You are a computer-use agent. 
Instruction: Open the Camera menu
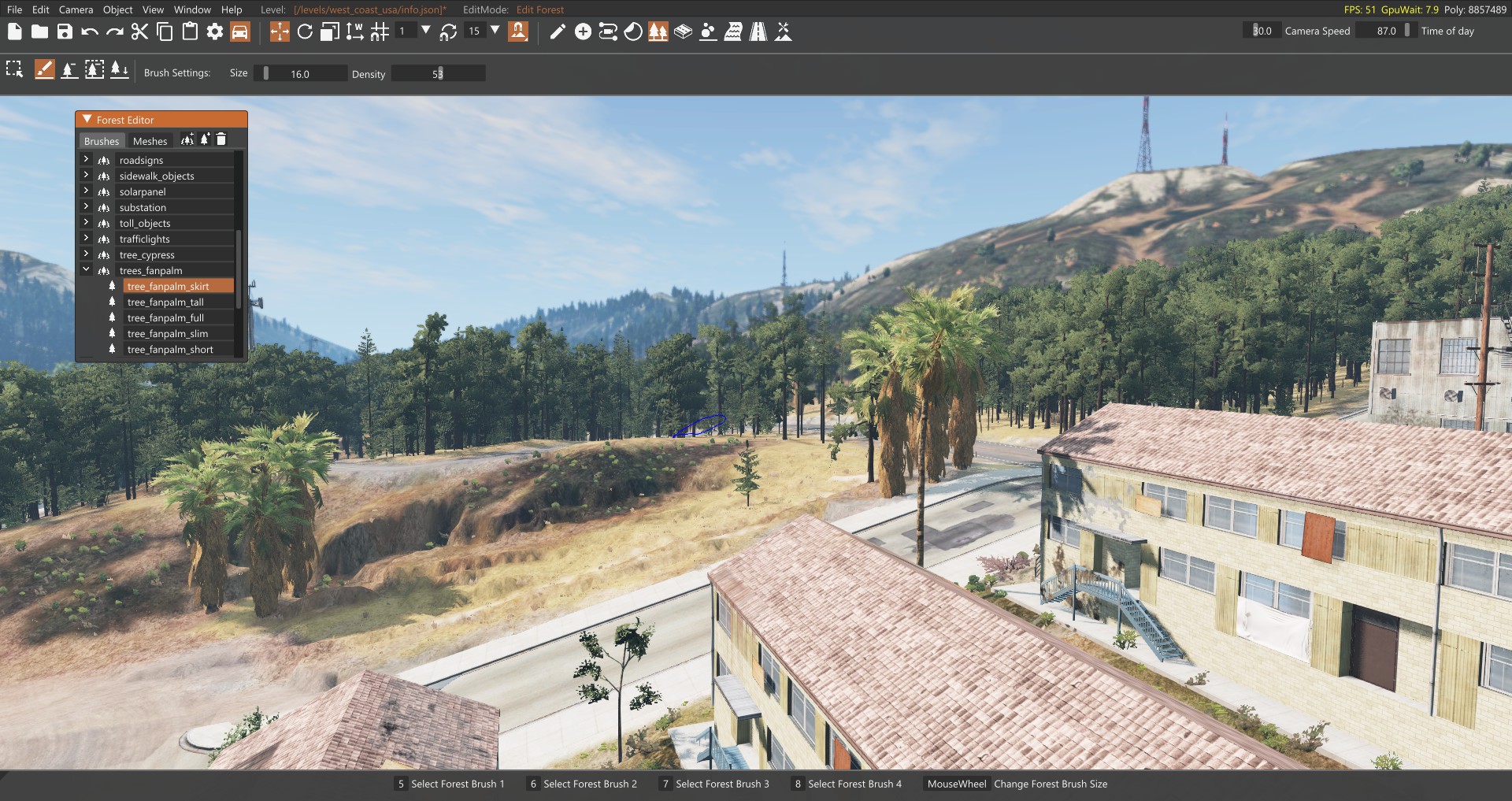(x=76, y=9)
